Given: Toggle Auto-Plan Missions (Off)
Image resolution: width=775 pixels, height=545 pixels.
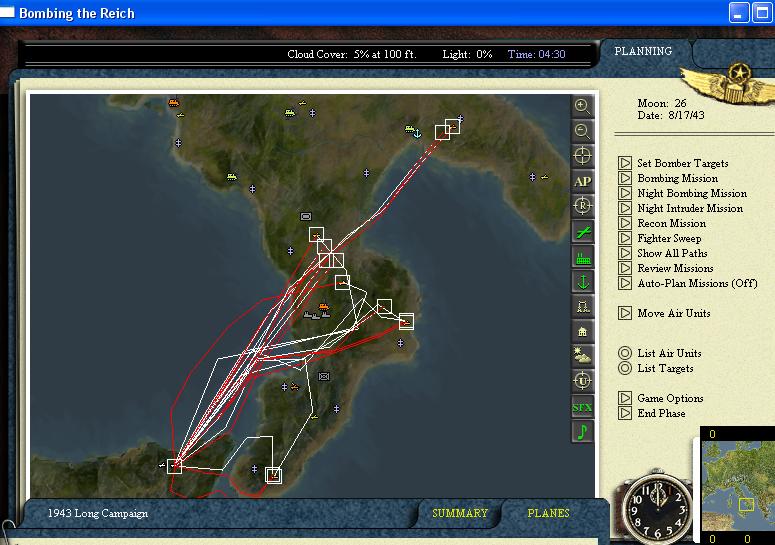Looking at the screenshot, I should 697,283.
